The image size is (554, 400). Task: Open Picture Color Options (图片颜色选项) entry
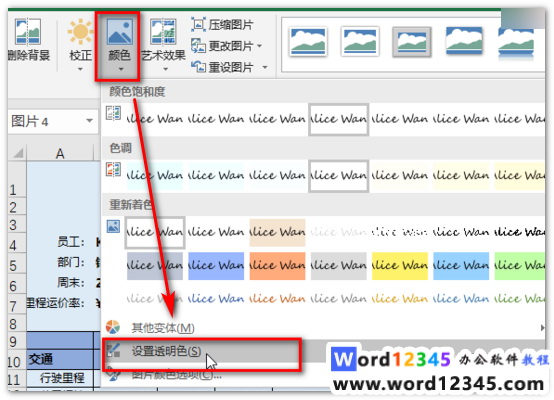point(177,375)
